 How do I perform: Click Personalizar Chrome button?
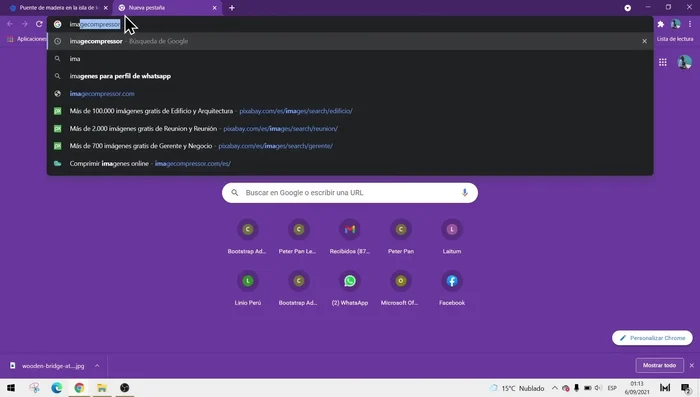coord(652,338)
